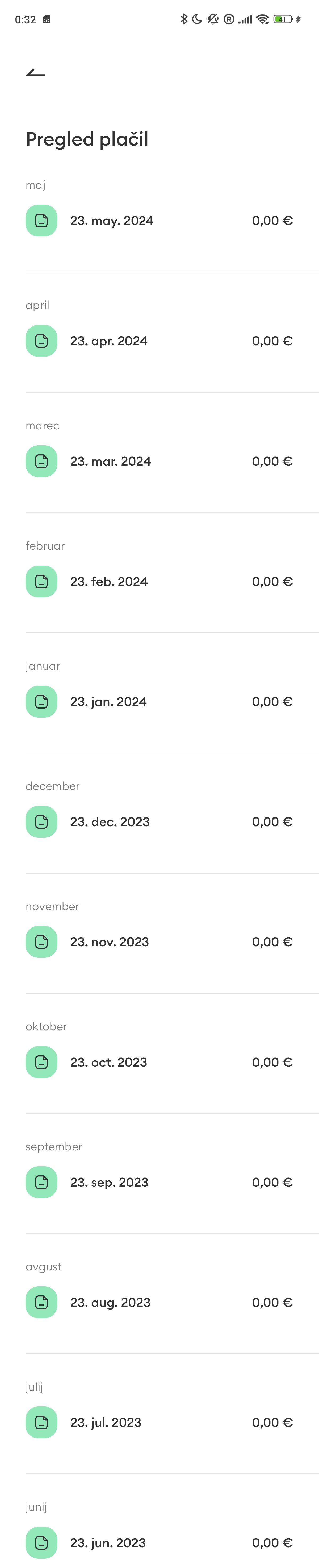
Task: Tap the Wi-Fi status bar icon
Action: [262, 19]
